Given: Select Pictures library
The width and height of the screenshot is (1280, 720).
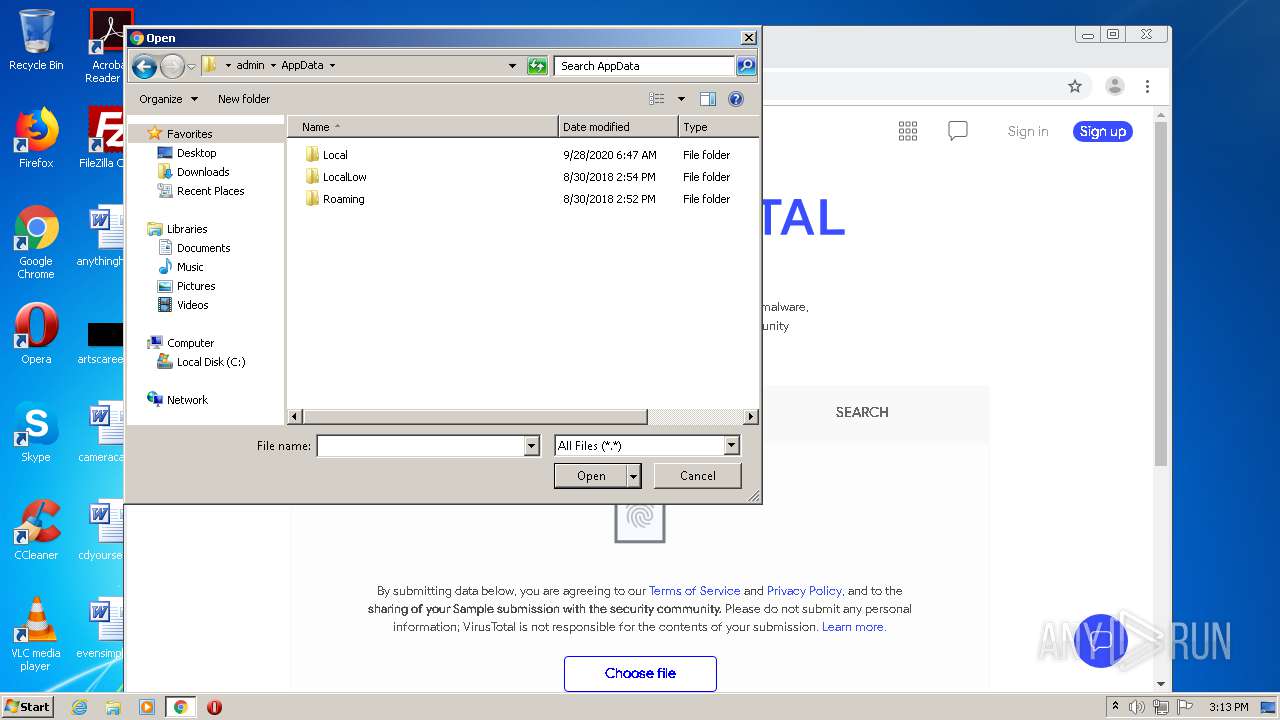Looking at the screenshot, I should coord(196,286).
